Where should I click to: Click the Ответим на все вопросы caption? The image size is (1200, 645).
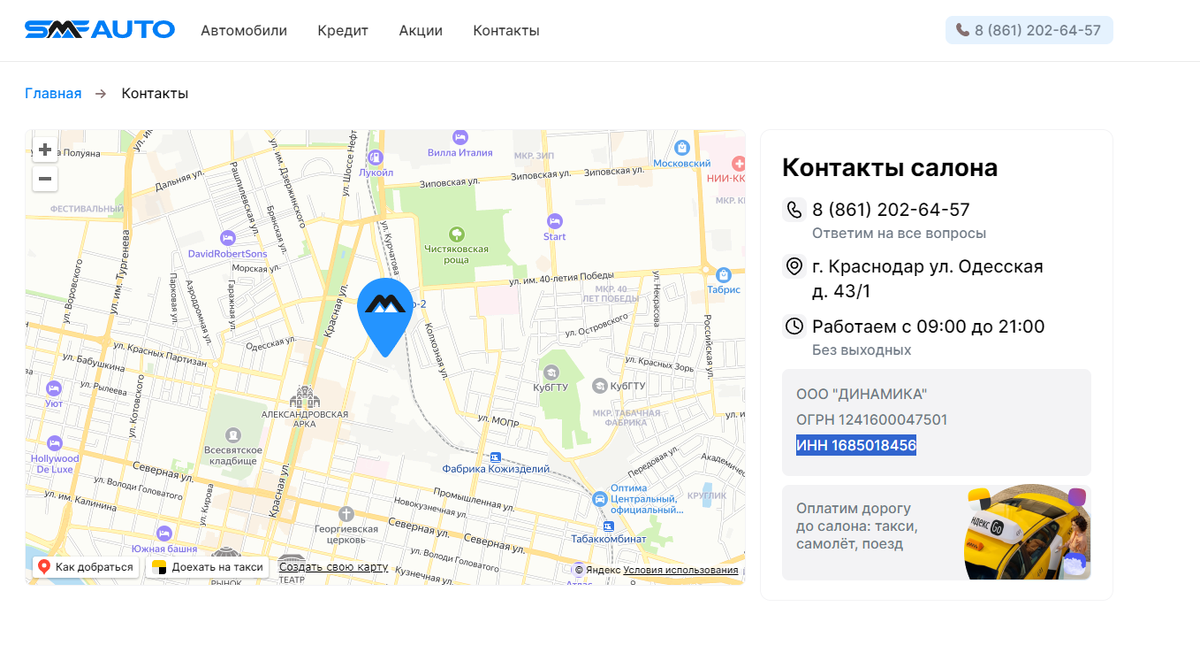(899, 233)
